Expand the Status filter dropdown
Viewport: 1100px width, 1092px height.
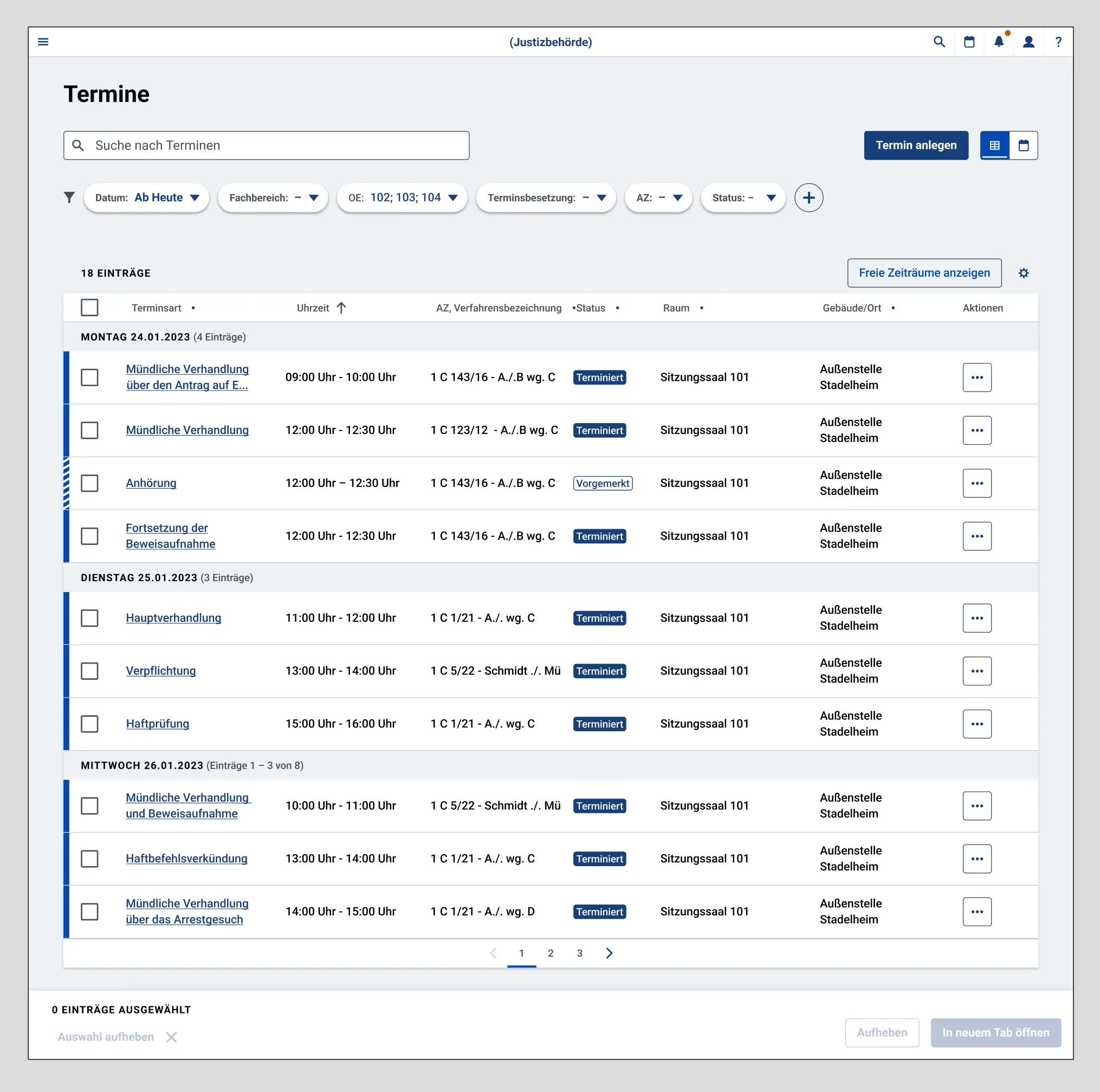743,198
